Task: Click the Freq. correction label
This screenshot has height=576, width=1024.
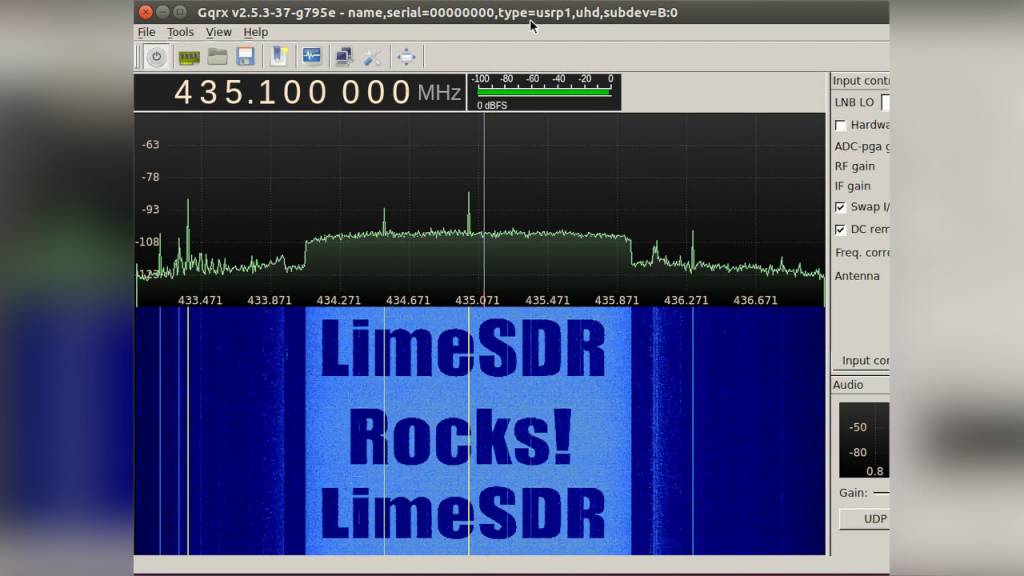Action: click(x=862, y=253)
